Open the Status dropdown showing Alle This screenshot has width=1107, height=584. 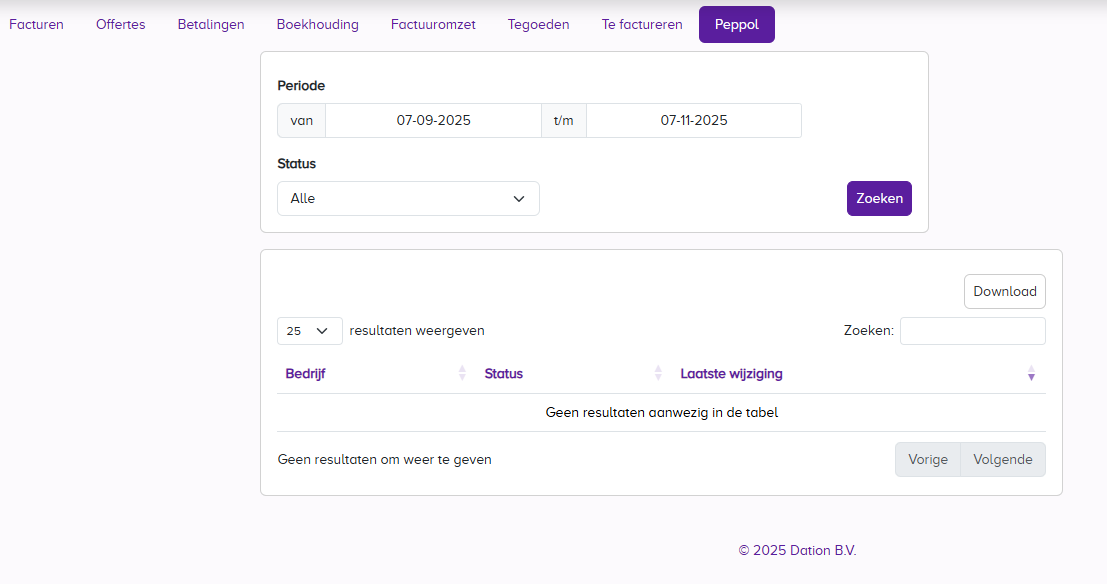(x=408, y=198)
